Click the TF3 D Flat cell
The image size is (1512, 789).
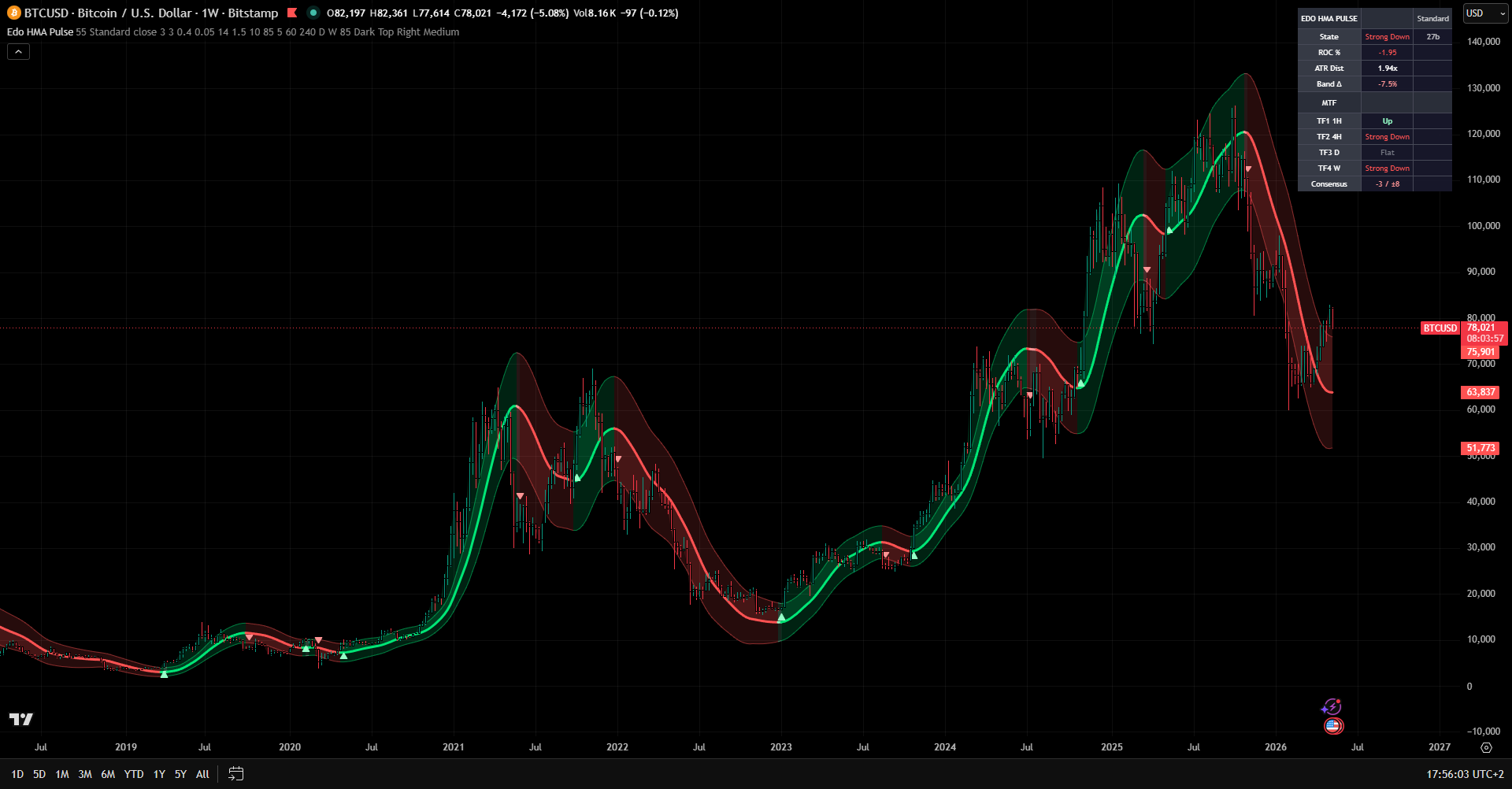tap(1388, 153)
